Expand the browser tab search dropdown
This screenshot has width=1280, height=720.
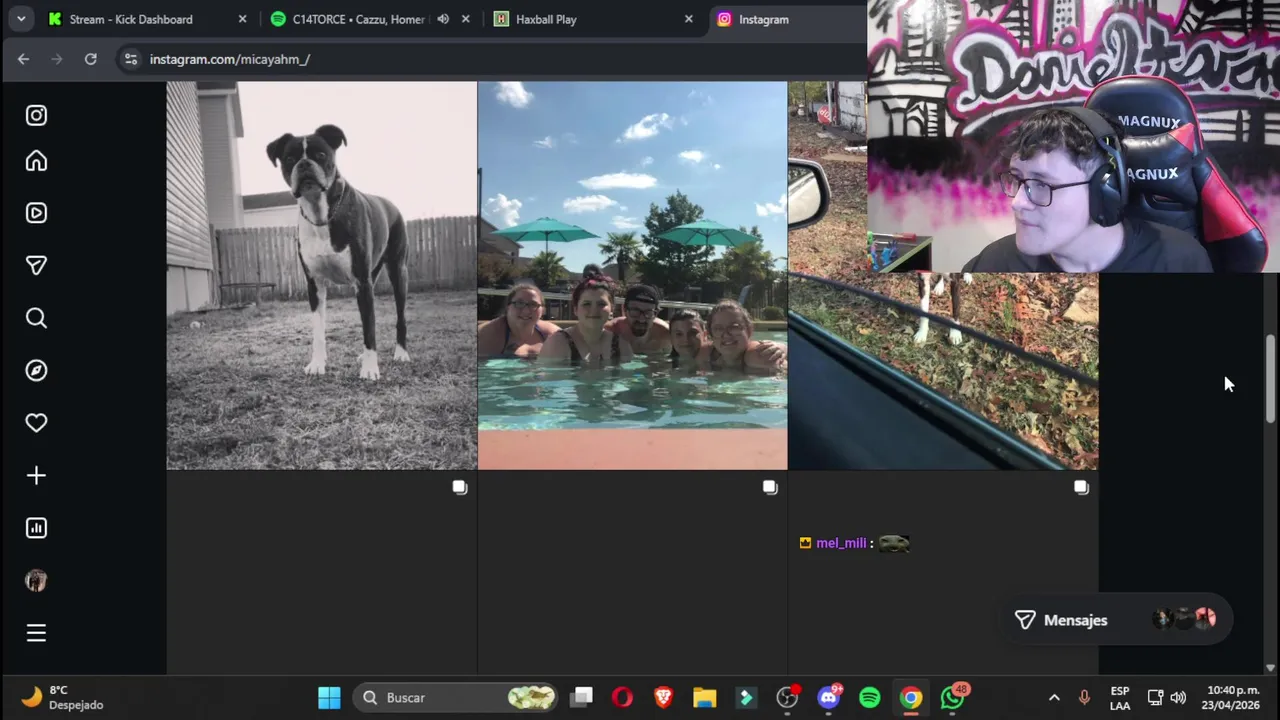tap(20, 19)
